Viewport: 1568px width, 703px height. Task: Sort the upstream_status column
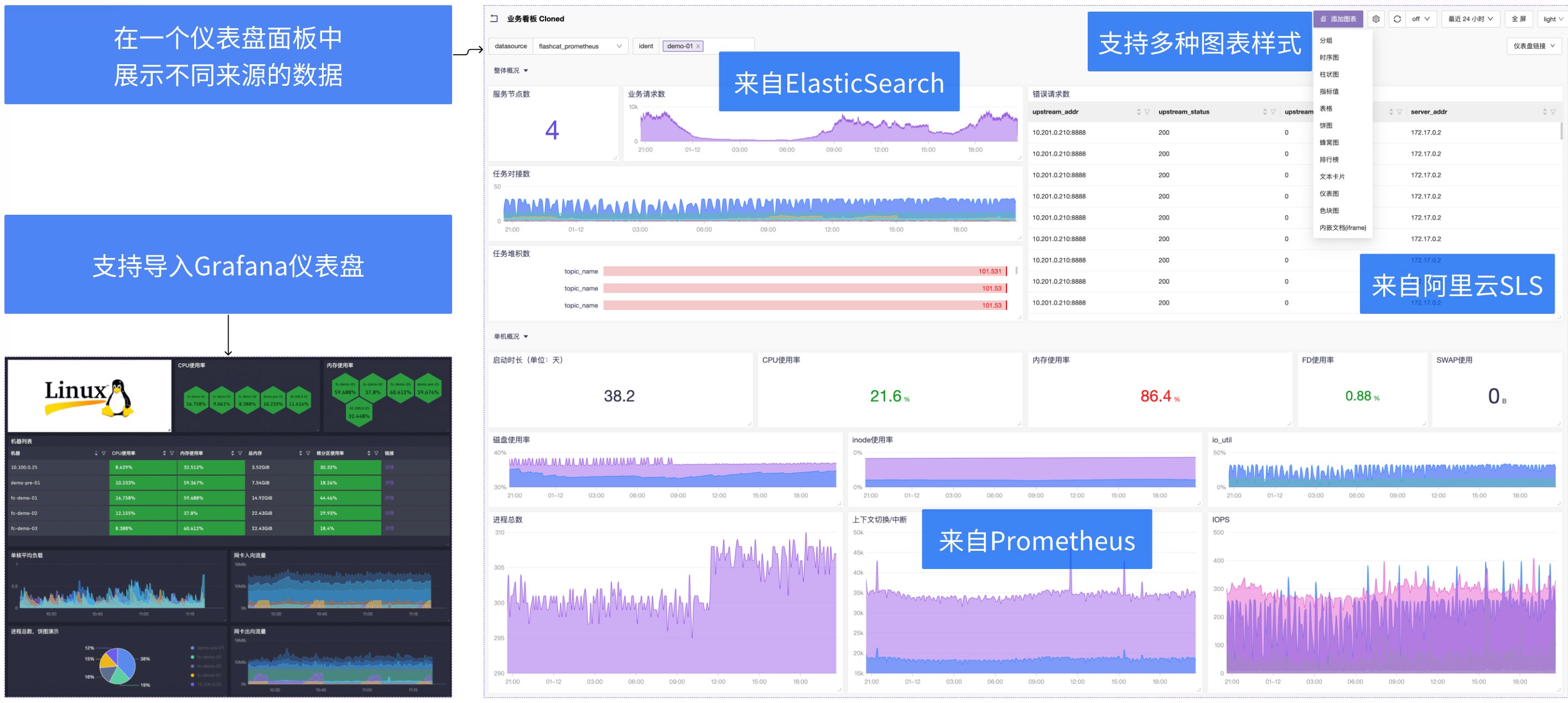click(1265, 111)
